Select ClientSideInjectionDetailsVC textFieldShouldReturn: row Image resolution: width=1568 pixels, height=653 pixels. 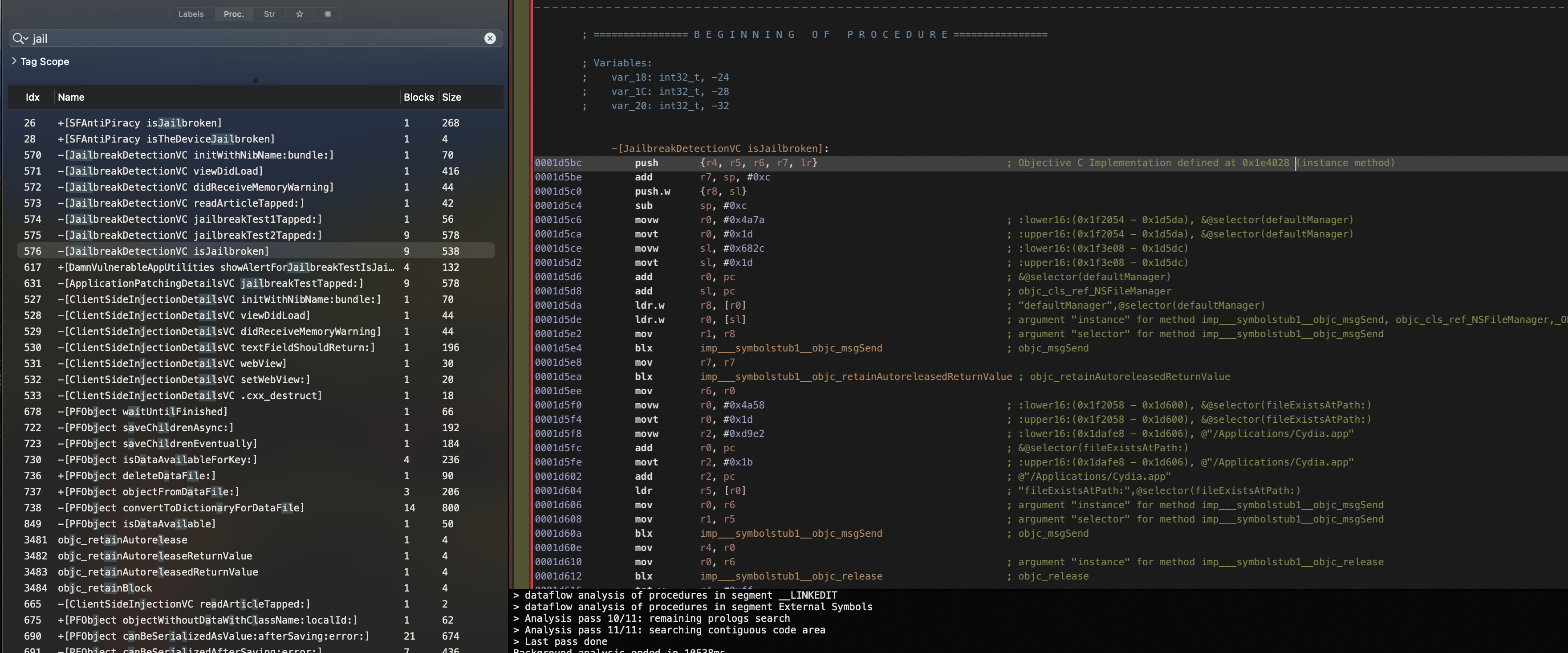pos(256,348)
